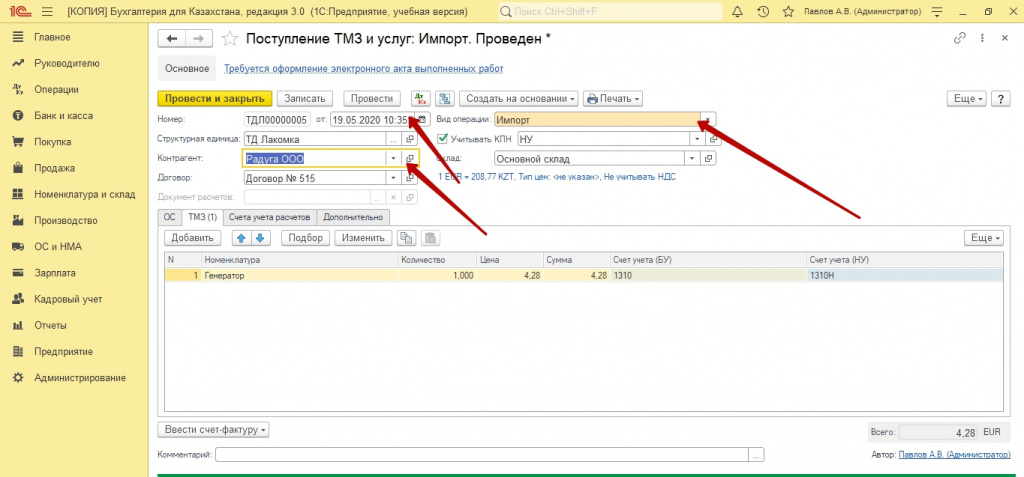The image size is (1024, 477).
Task: Select account cell 1310Н
Action: tap(905, 276)
